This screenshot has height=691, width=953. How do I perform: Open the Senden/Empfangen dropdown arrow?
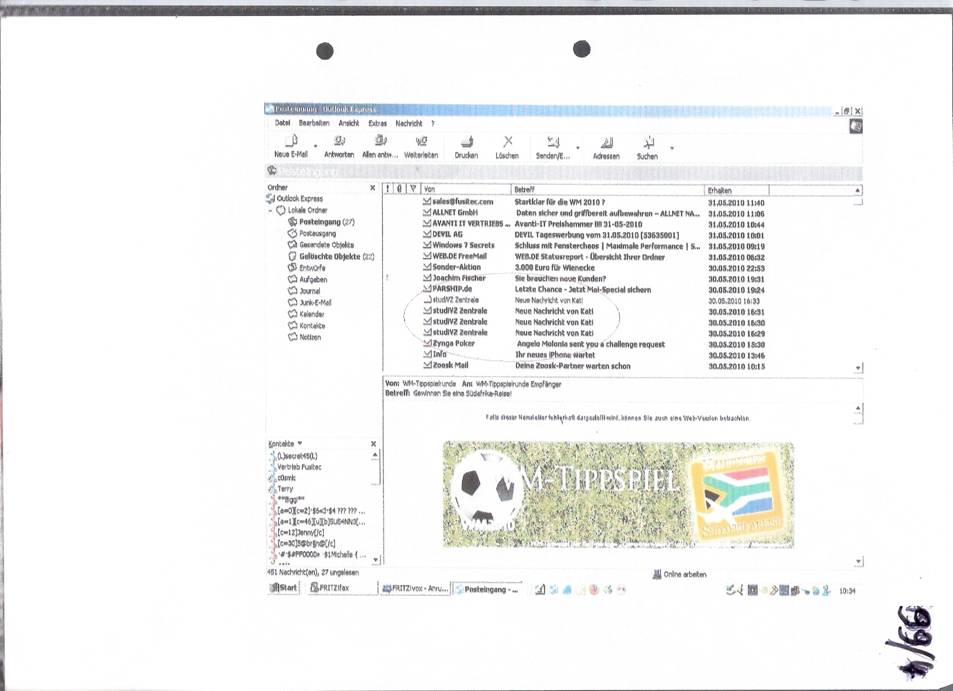tap(577, 148)
